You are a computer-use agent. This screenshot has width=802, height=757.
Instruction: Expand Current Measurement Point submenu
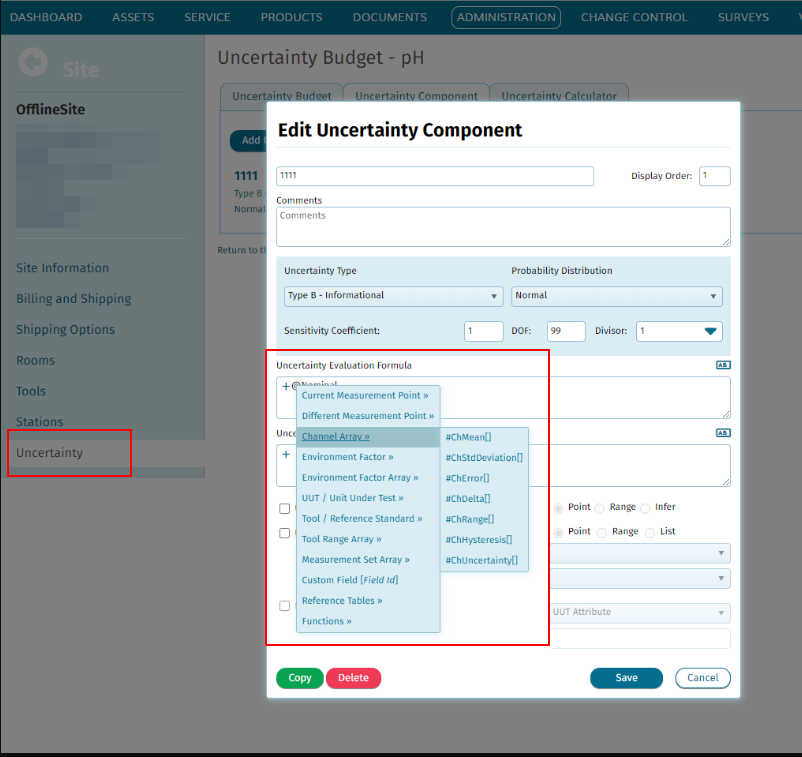[368, 395]
